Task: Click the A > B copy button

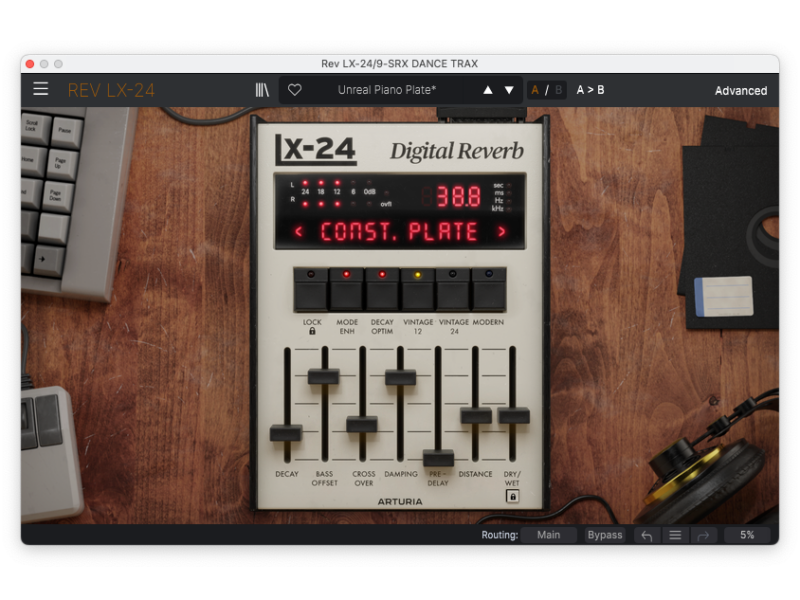Action: click(590, 90)
